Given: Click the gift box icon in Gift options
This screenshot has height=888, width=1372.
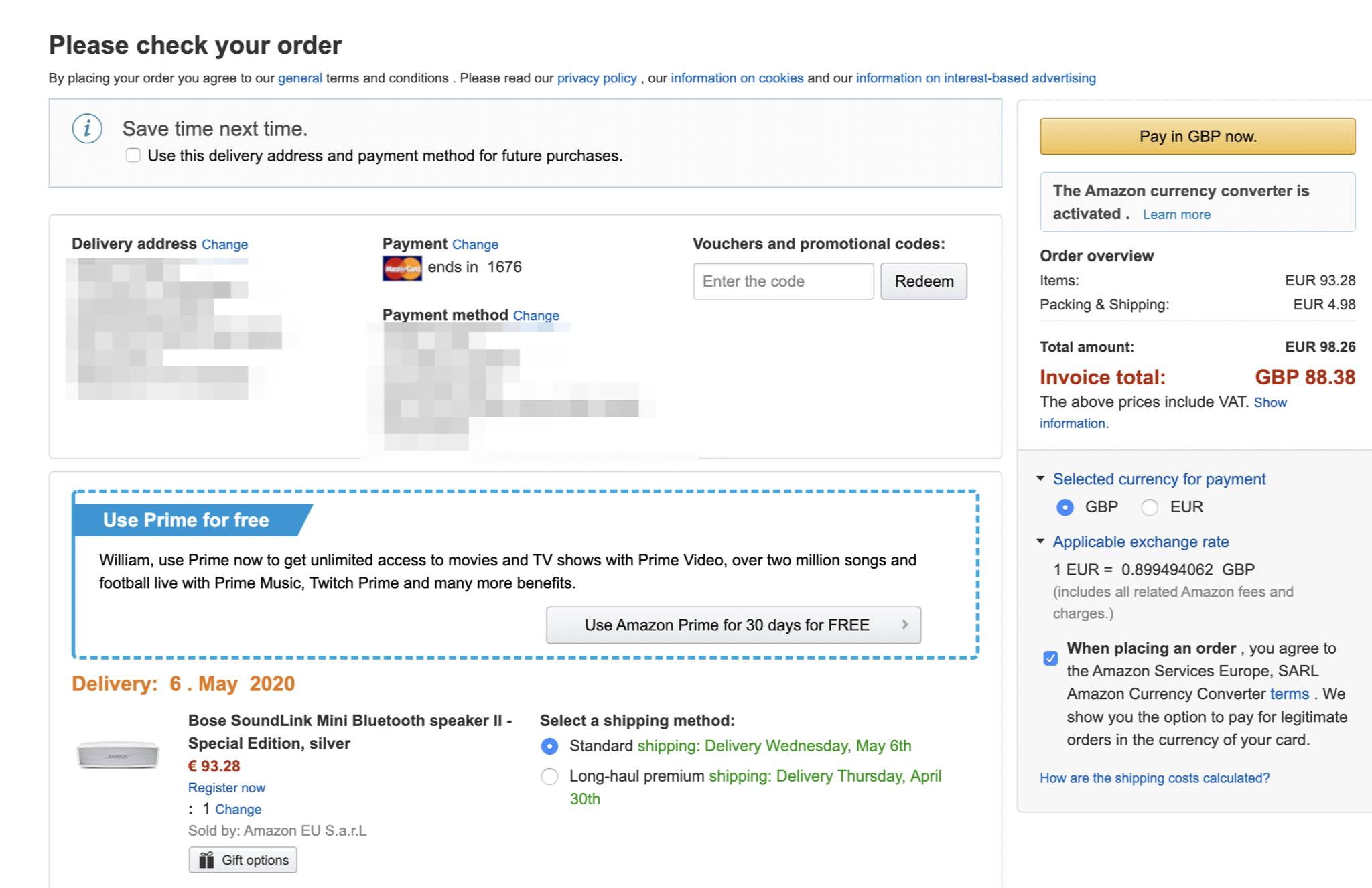Looking at the screenshot, I should click(x=206, y=860).
